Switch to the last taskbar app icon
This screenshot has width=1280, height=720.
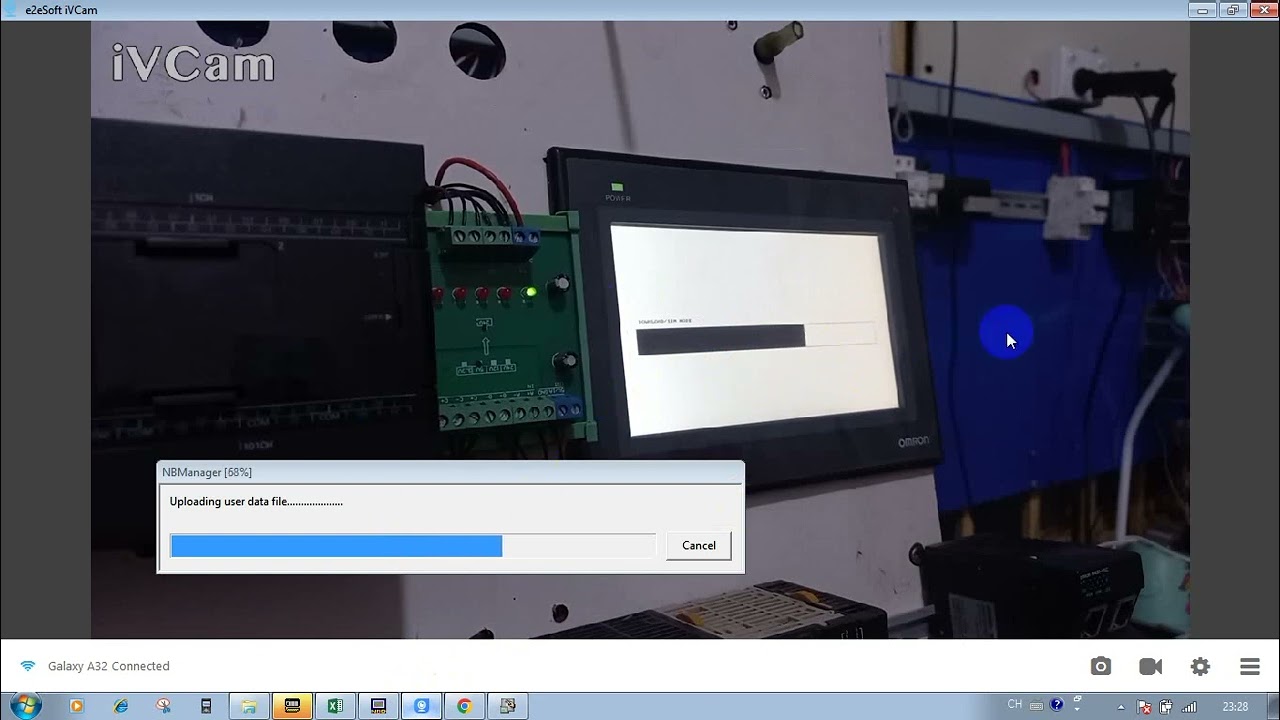pos(507,706)
